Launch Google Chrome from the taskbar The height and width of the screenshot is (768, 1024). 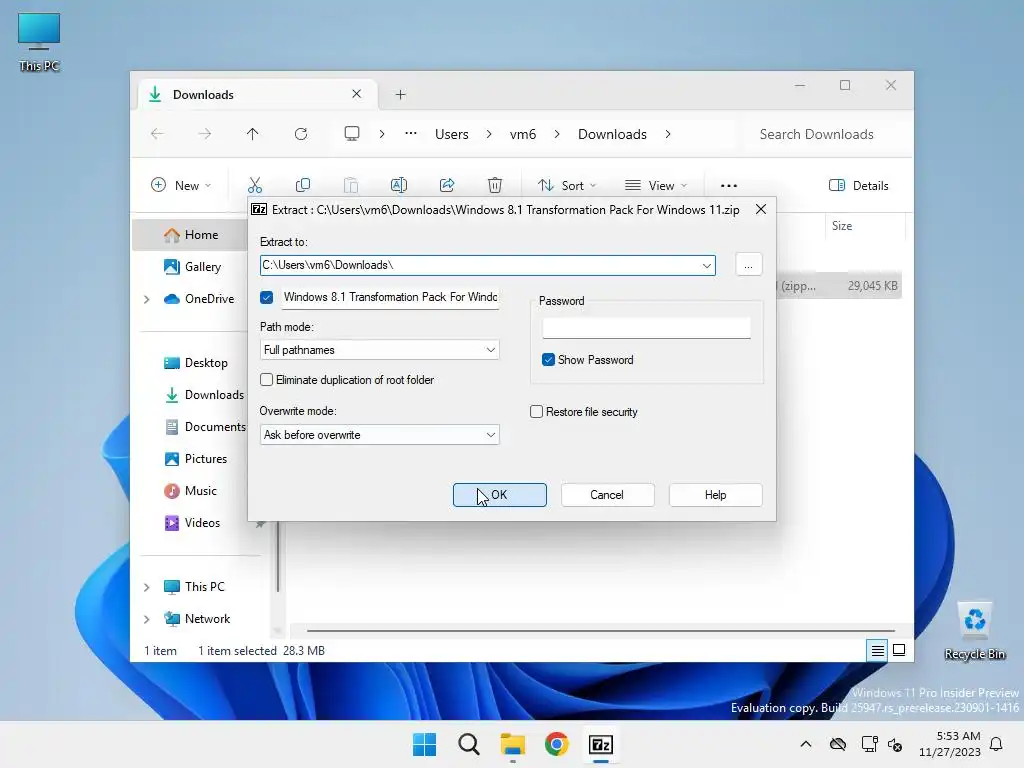point(556,744)
